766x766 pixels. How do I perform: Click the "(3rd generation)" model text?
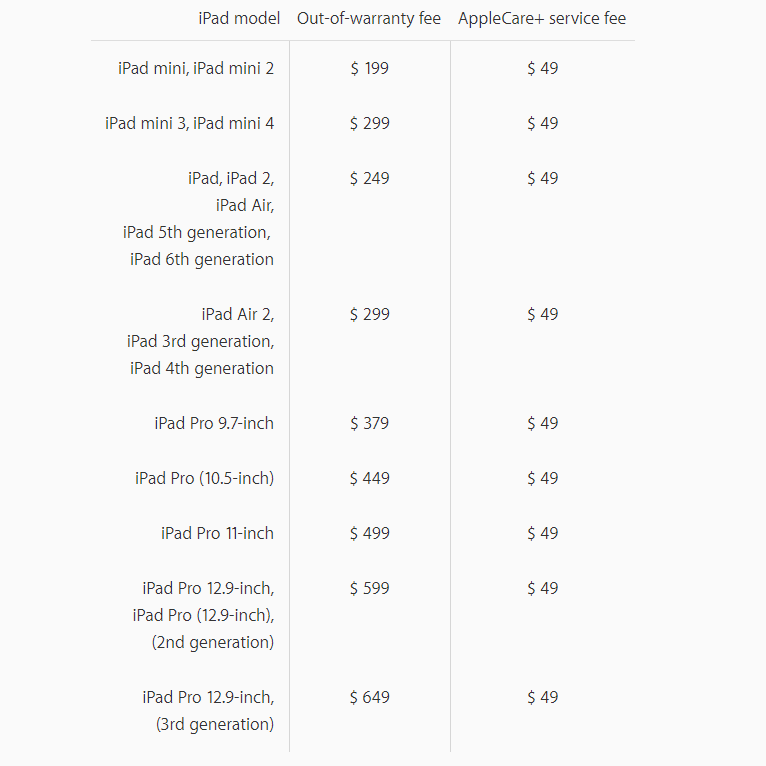pos(214,724)
